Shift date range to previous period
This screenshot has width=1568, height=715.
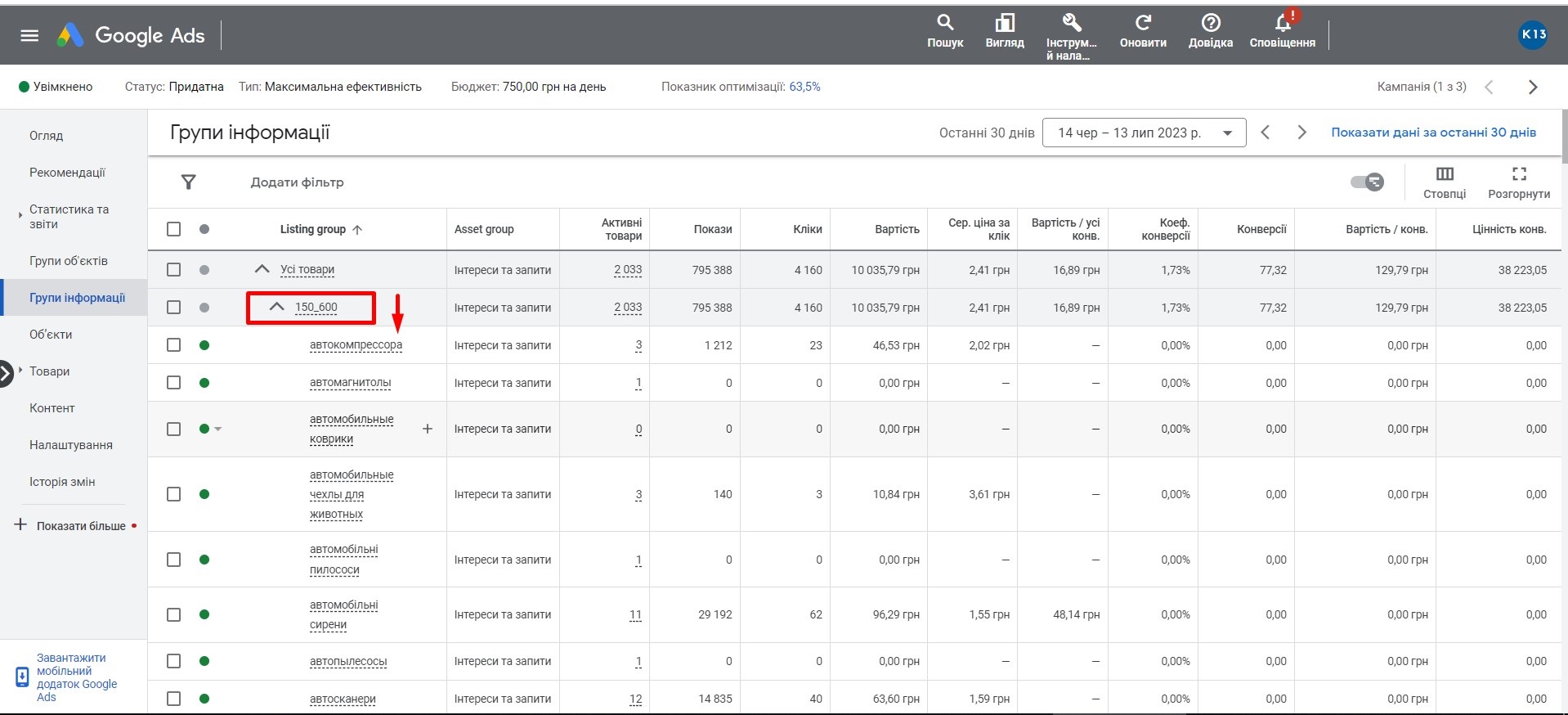[1266, 133]
